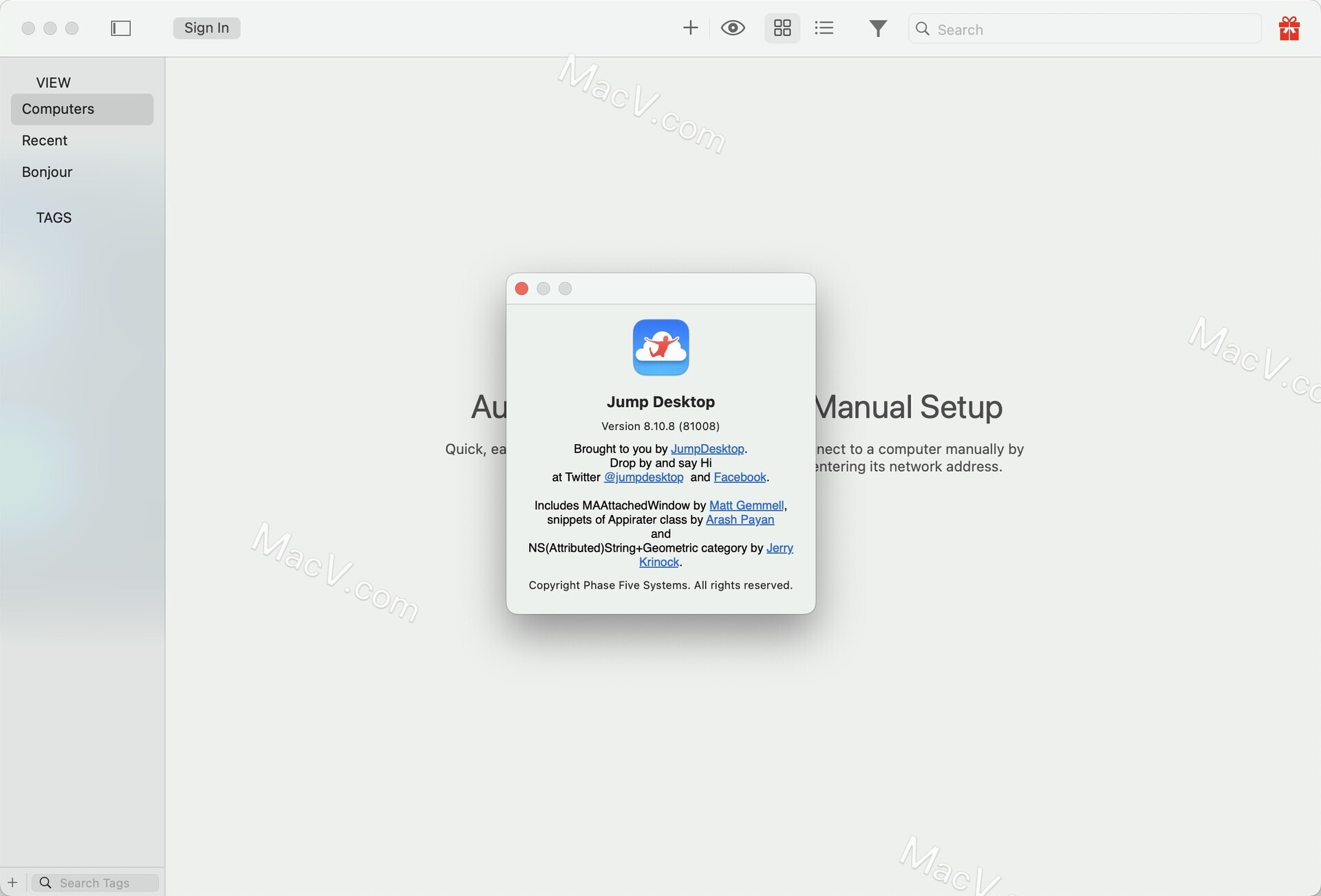Open the gift promotions panel

coord(1289,28)
